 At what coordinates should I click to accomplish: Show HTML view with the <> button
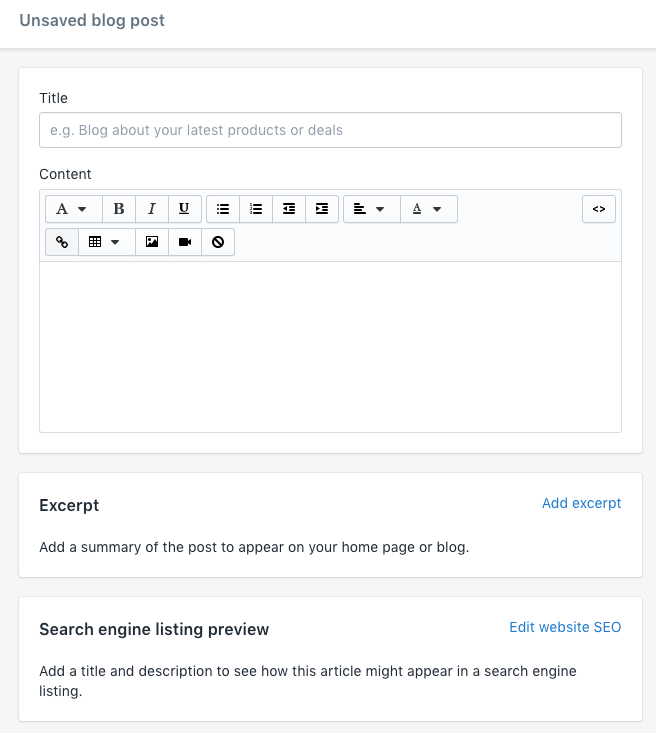tap(599, 209)
